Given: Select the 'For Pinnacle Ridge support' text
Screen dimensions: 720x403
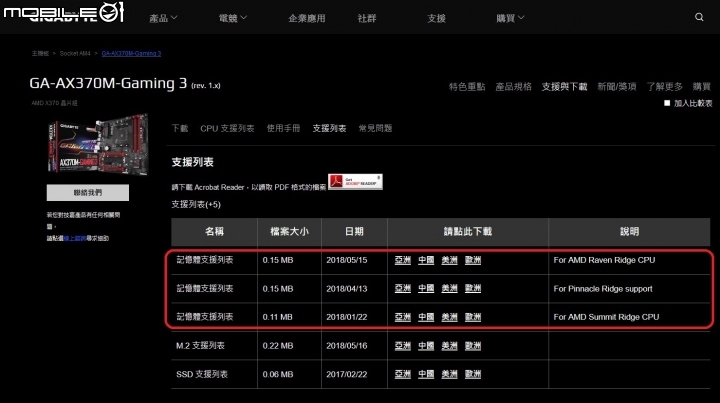Looking at the screenshot, I should coord(603,289).
